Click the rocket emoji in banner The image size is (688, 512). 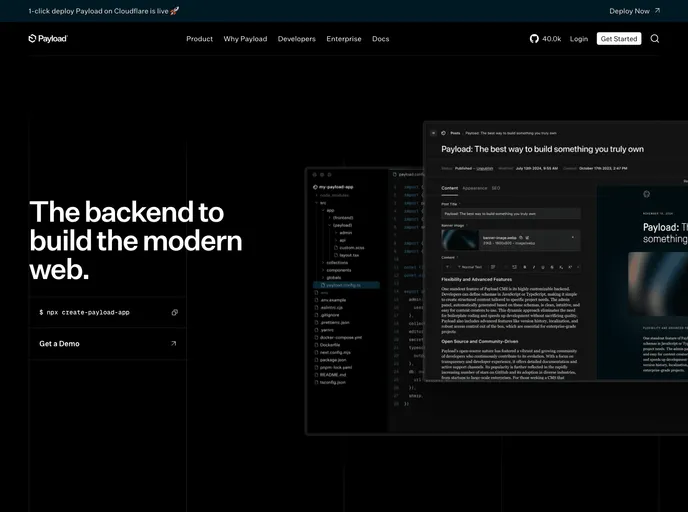click(x=175, y=11)
